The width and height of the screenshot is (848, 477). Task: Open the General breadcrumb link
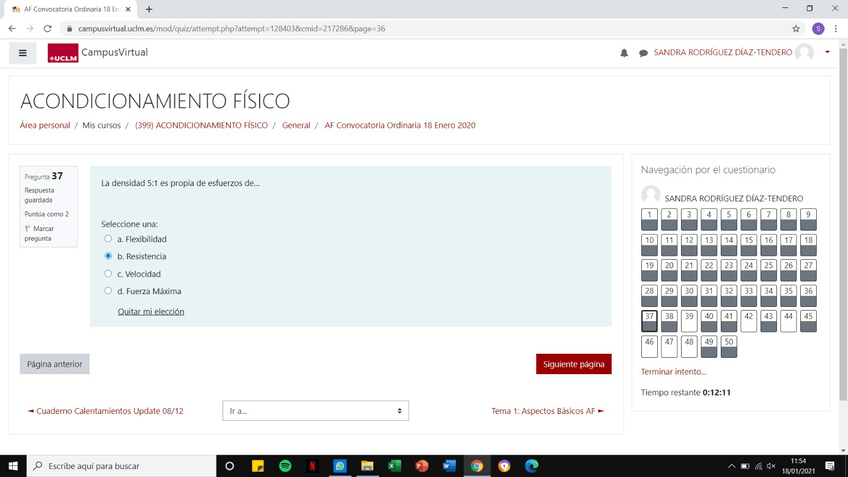[x=296, y=125]
